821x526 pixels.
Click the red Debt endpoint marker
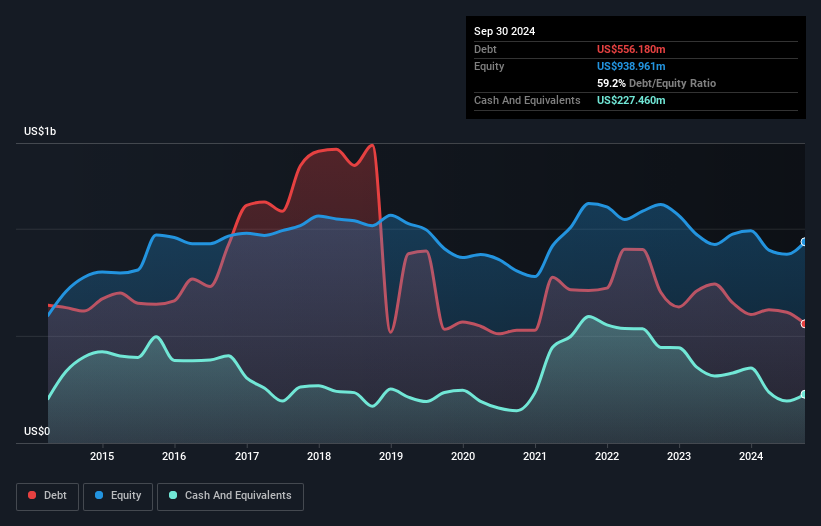coord(804,324)
